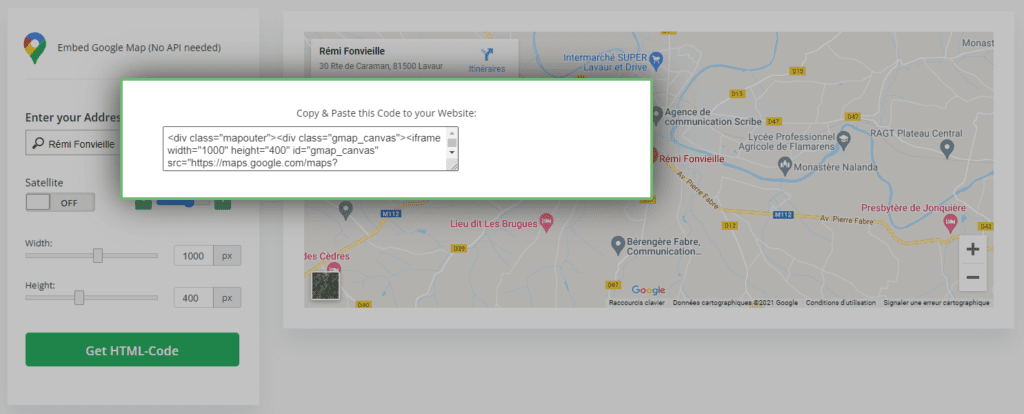This screenshot has width=1024, height=414.
Task: Click the M112 road badge near Presbytère
Action: click(782, 214)
